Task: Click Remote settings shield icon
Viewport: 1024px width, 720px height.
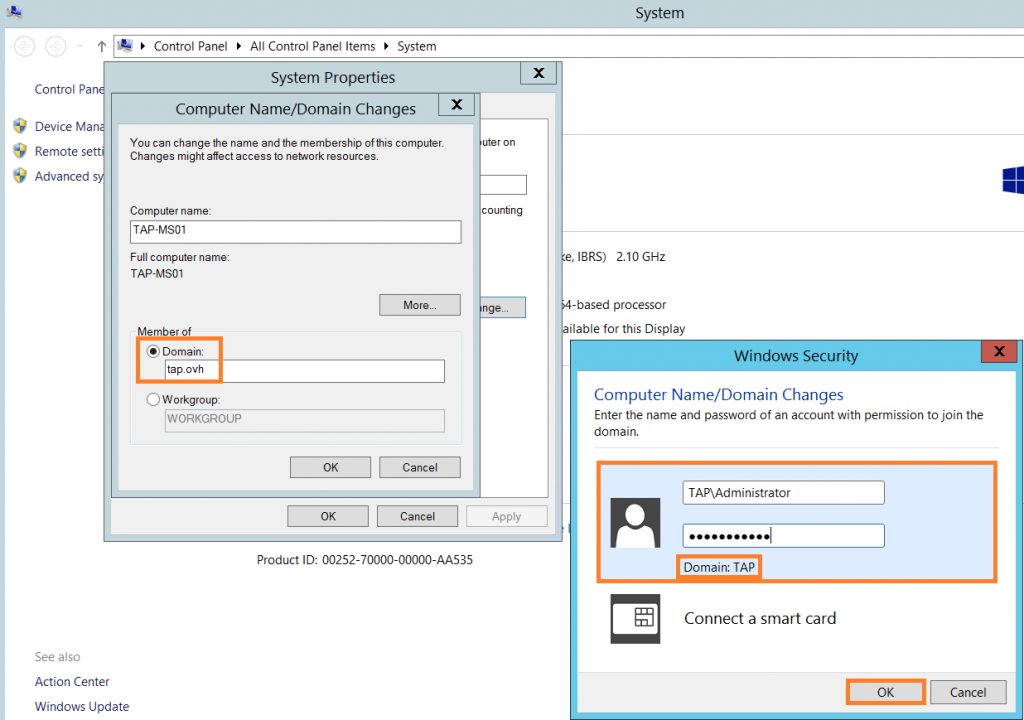Action: (x=20, y=151)
